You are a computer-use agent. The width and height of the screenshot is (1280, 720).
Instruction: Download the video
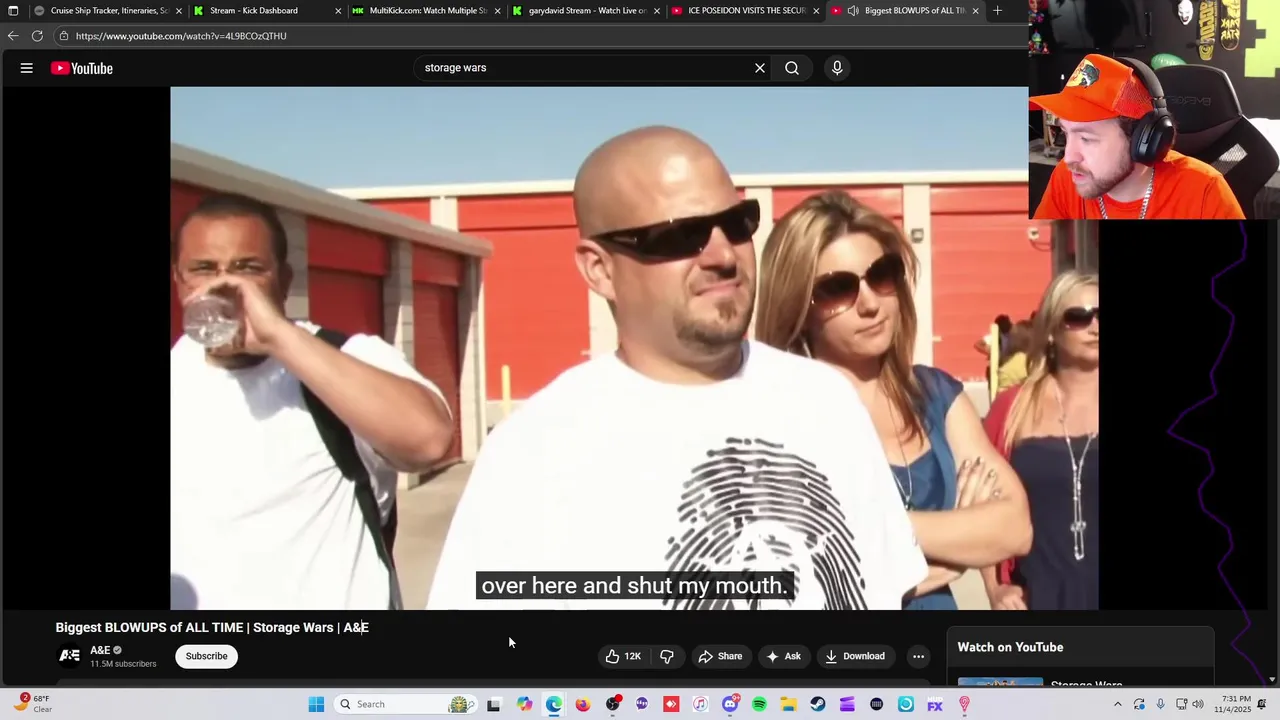point(855,656)
